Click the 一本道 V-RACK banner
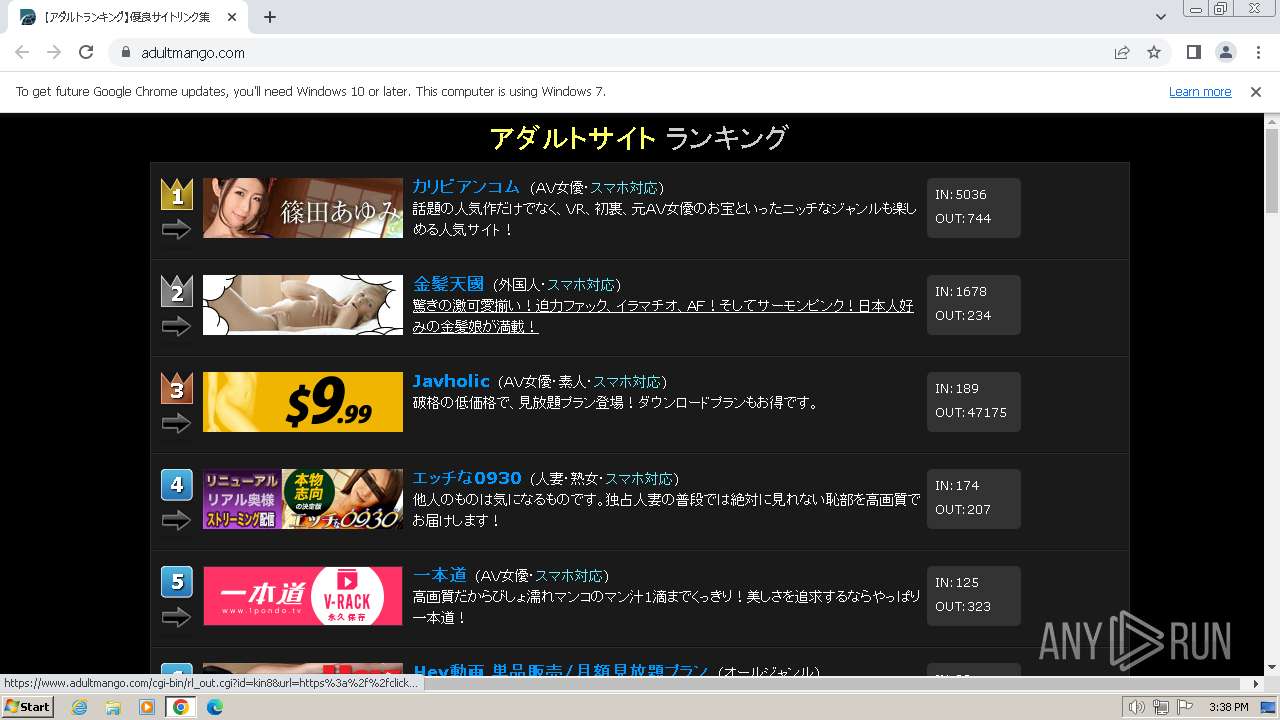The width and height of the screenshot is (1280, 720). click(x=303, y=596)
